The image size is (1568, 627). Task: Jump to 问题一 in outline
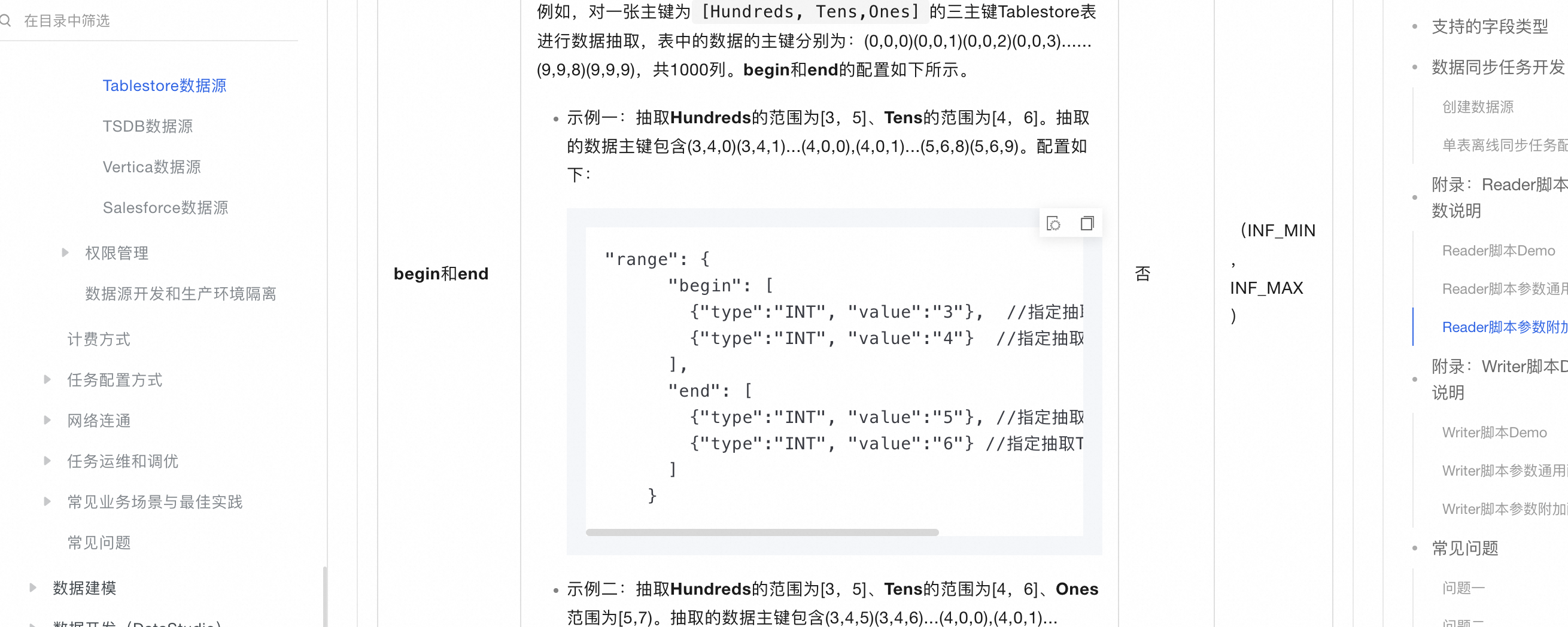(1463, 588)
